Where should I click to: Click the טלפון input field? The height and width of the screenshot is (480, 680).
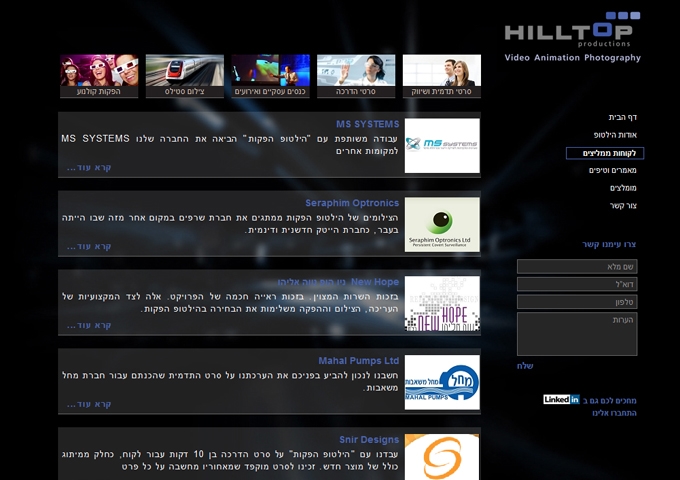click(x=577, y=302)
